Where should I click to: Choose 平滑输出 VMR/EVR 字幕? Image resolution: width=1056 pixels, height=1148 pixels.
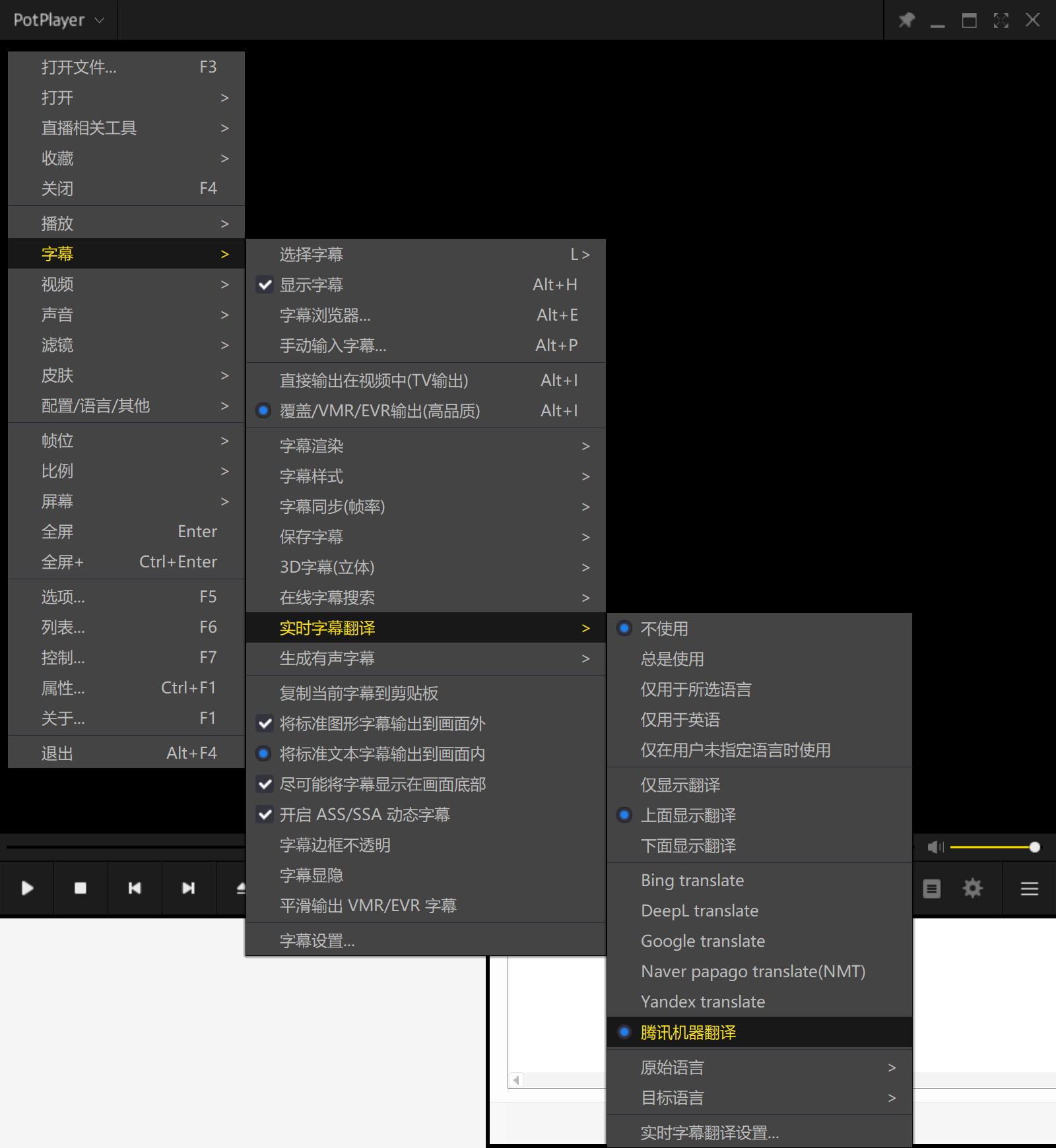coord(426,906)
